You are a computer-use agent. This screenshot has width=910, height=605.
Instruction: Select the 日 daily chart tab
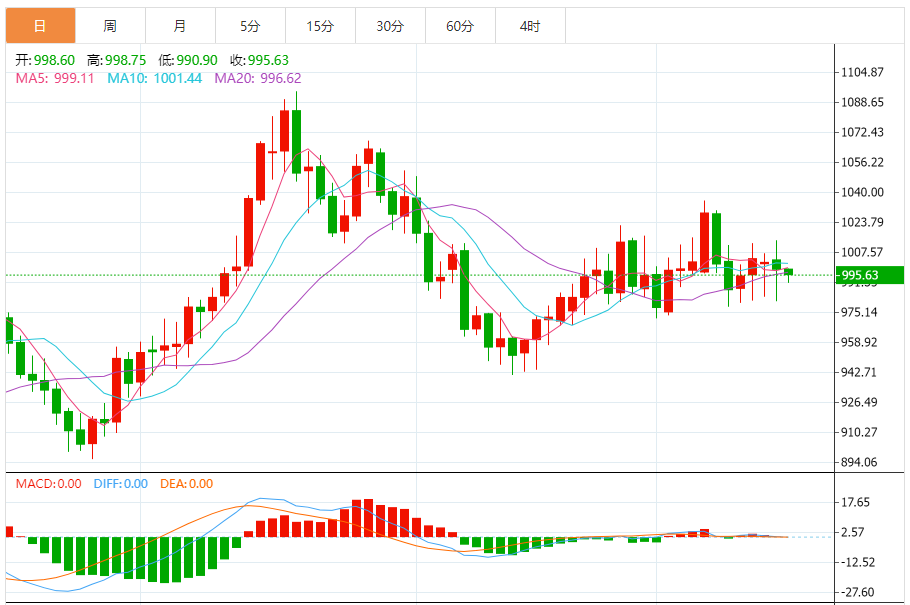point(41,26)
